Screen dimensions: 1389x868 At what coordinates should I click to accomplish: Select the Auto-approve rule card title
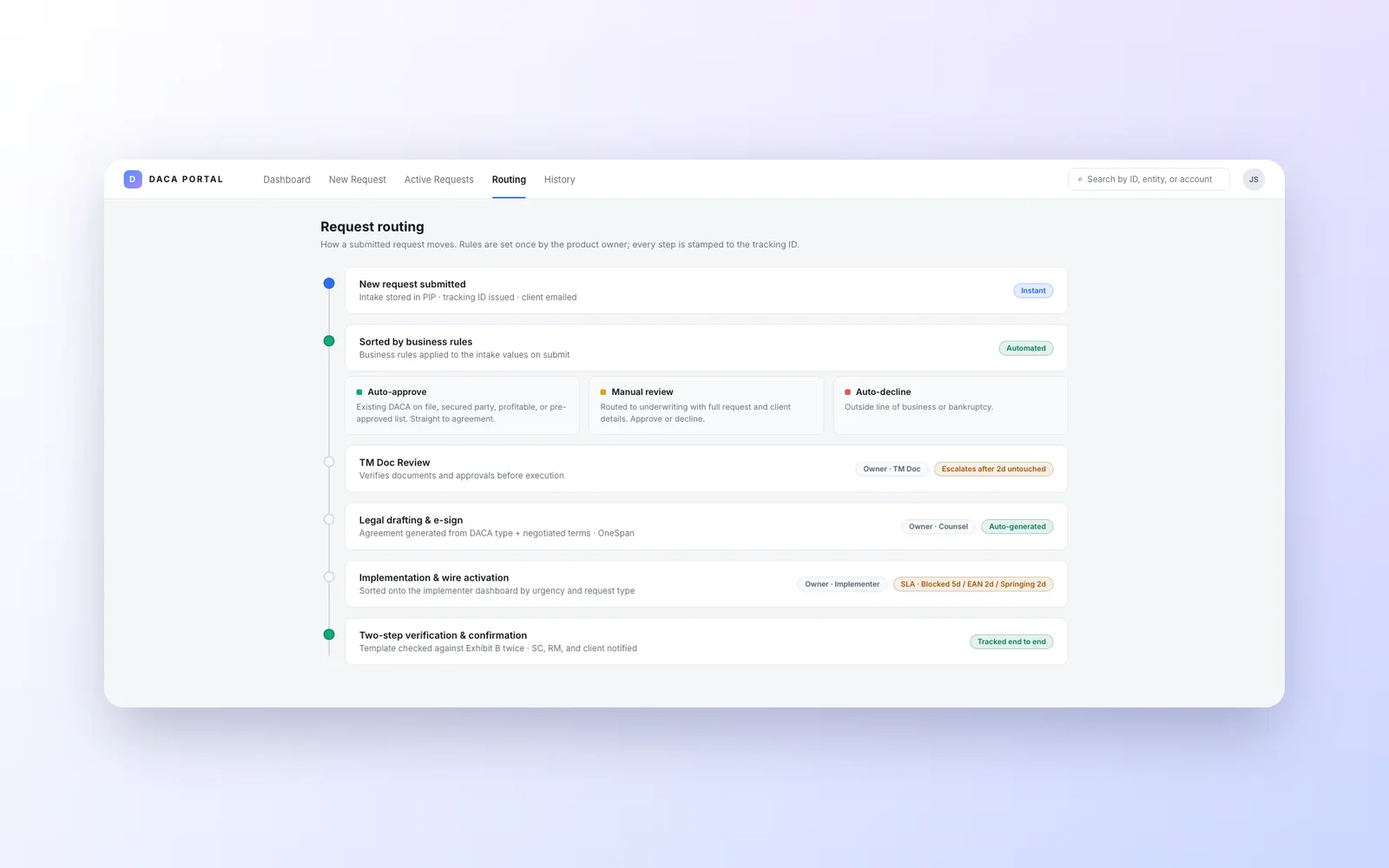pyautogui.click(x=397, y=392)
